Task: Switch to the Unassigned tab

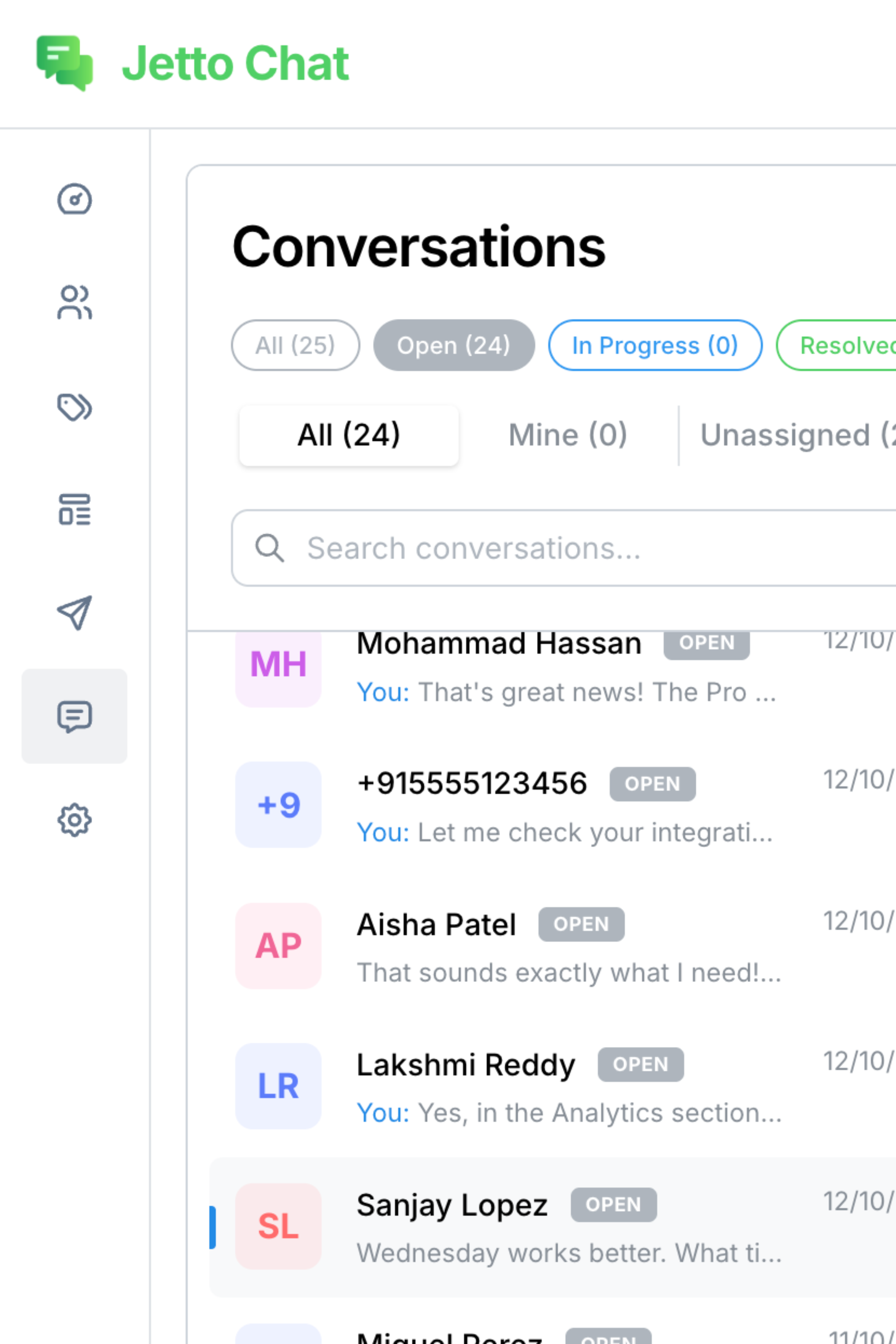Action: (794, 435)
